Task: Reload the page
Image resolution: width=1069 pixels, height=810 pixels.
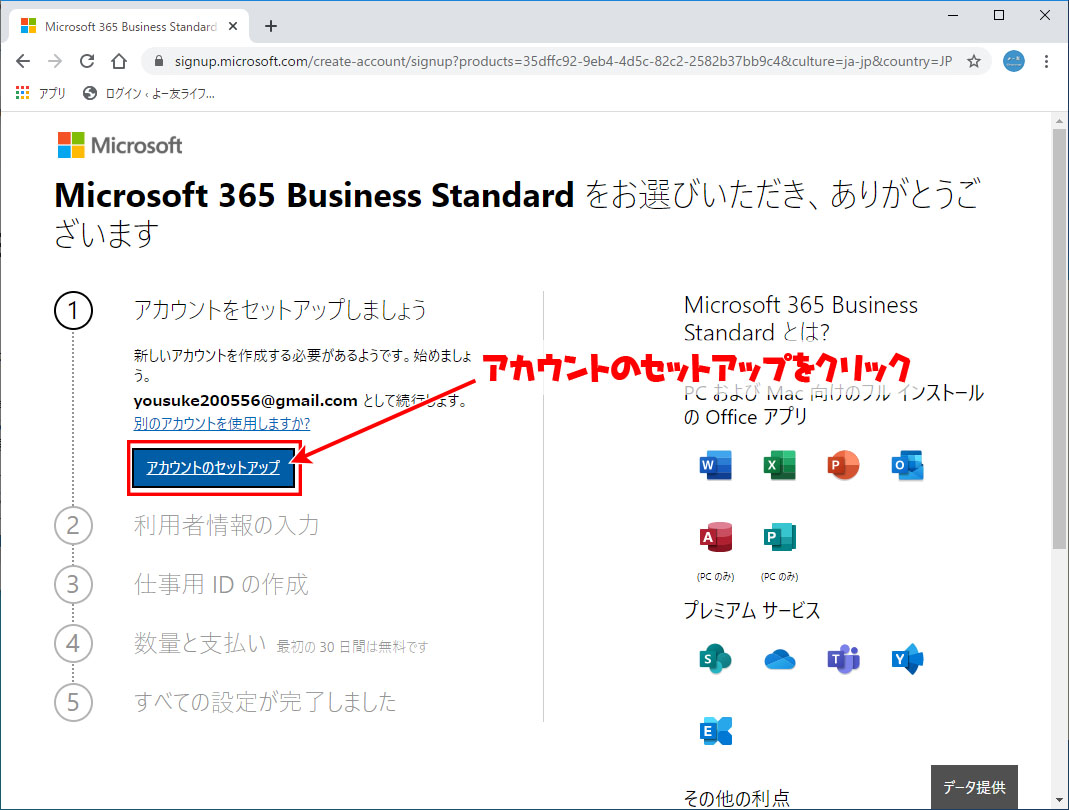Action: coord(87,61)
